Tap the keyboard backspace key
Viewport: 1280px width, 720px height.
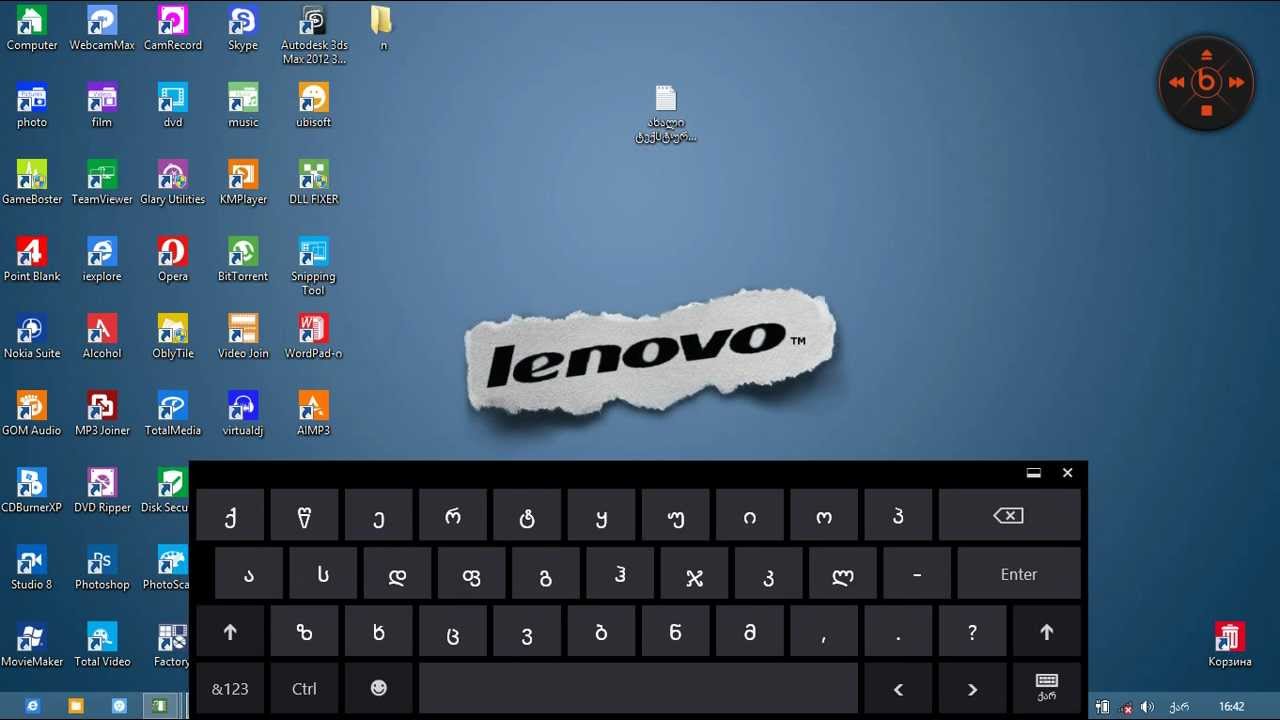coord(1009,516)
